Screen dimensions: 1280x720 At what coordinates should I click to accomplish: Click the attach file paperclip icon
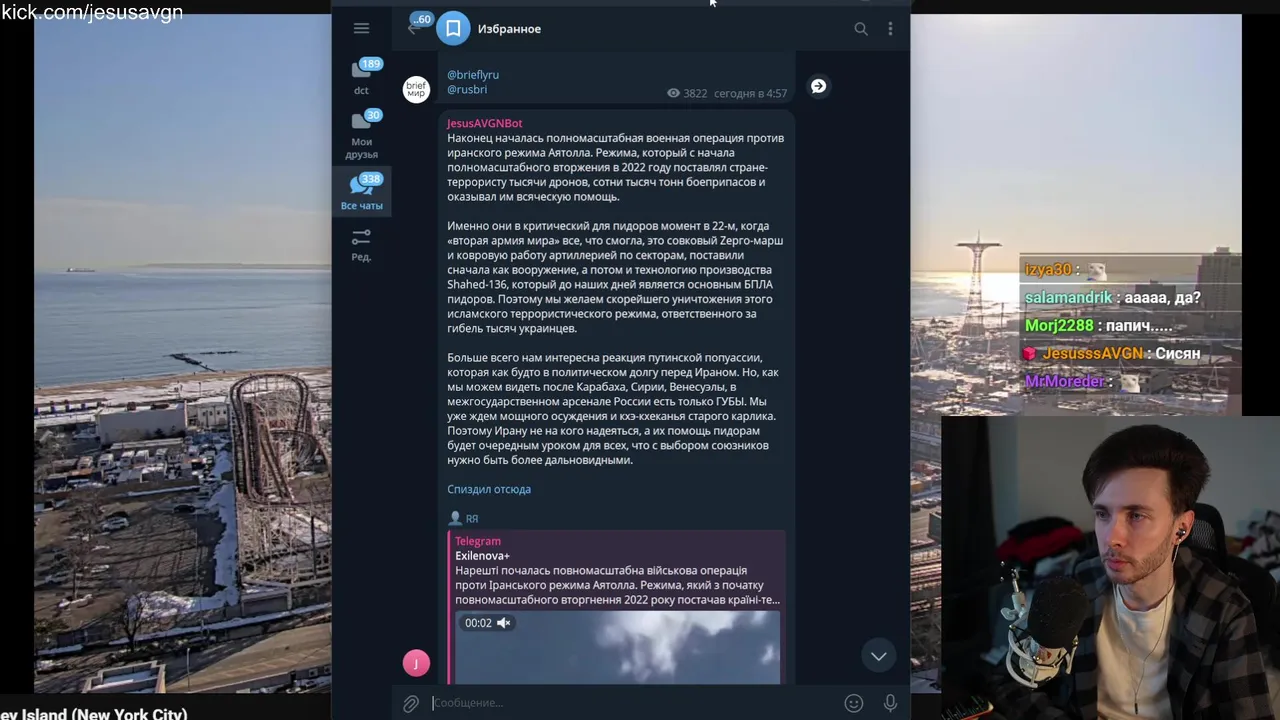(x=411, y=703)
